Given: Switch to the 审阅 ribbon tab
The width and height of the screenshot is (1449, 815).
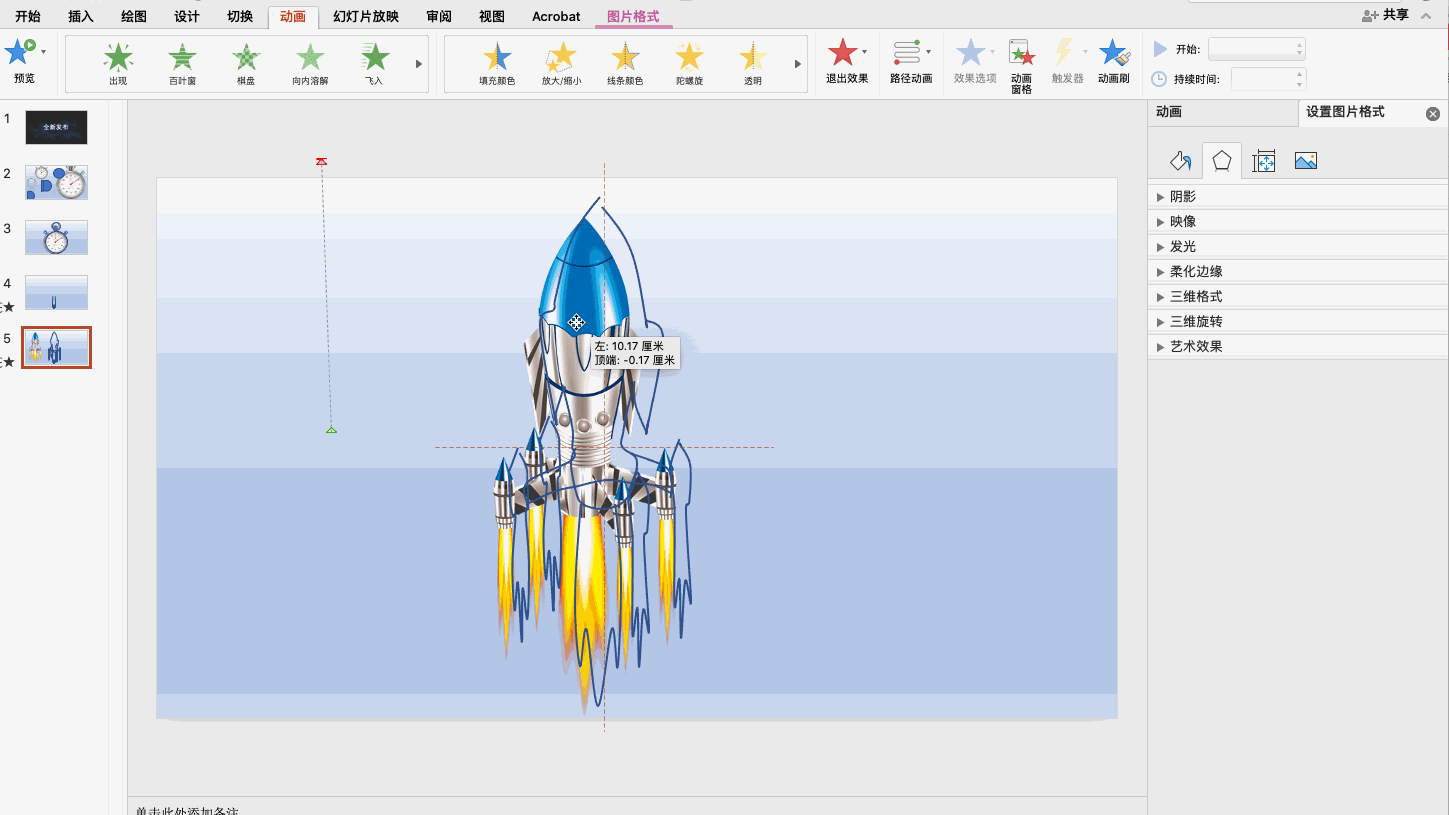Looking at the screenshot, I should 439,16.
